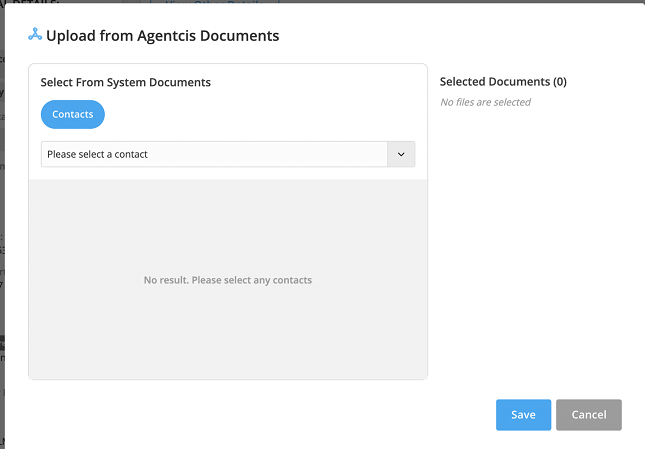645x449 pixels.
Task: Click 'Selected Documents (0)' heading
Action: coord(503,81)
